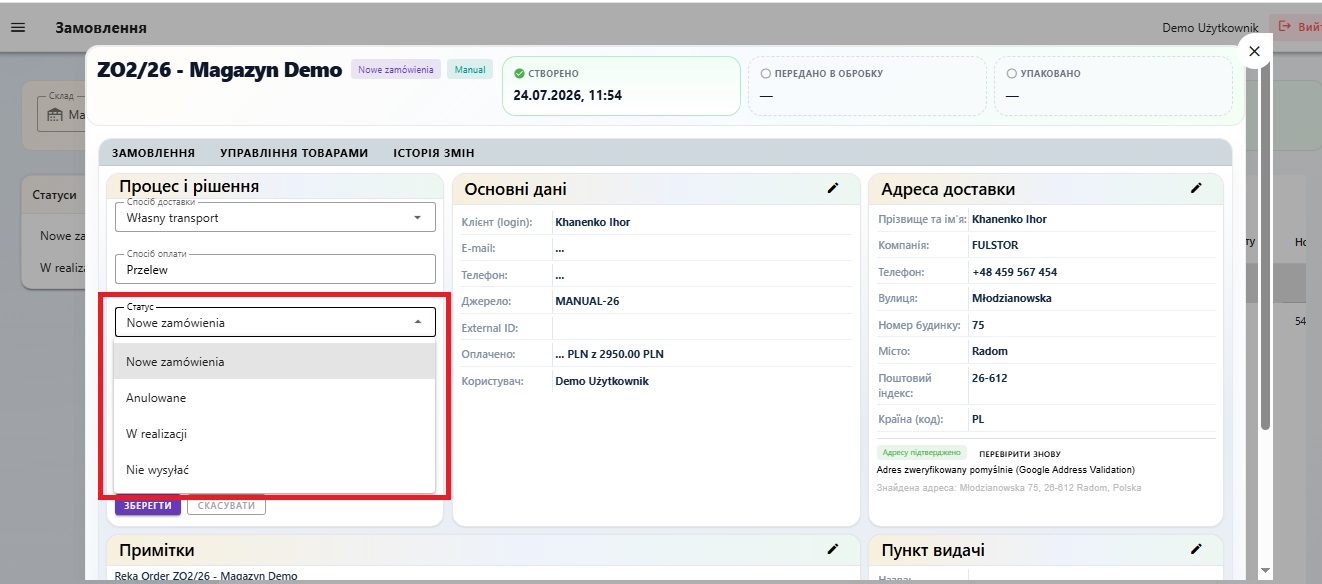Click the Зберегти button
This screenshot has height=584, width=1322.
pyautogui.click(x=148, y=505)
